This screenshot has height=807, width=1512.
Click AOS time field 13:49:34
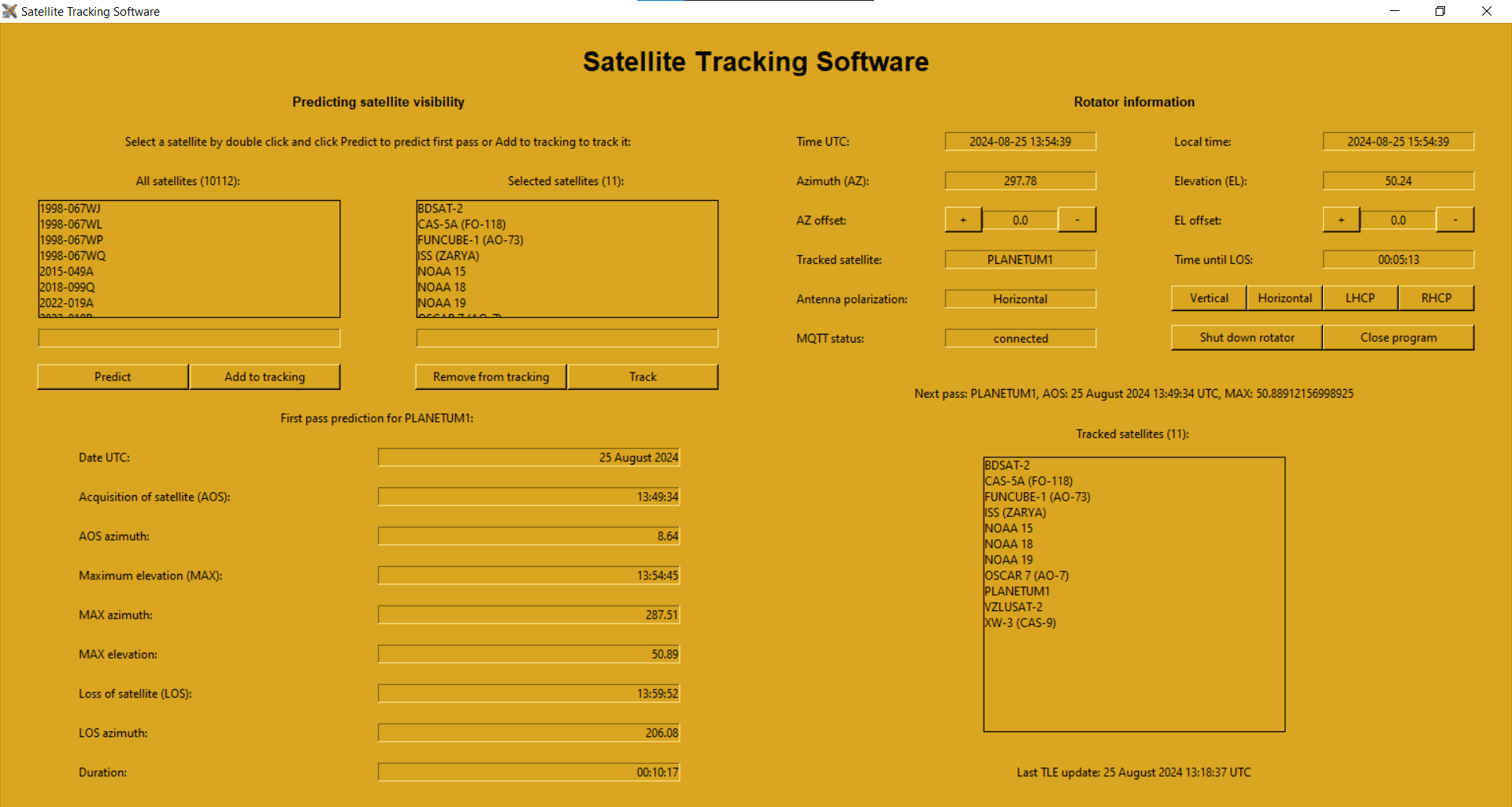[x=528, y=497]
